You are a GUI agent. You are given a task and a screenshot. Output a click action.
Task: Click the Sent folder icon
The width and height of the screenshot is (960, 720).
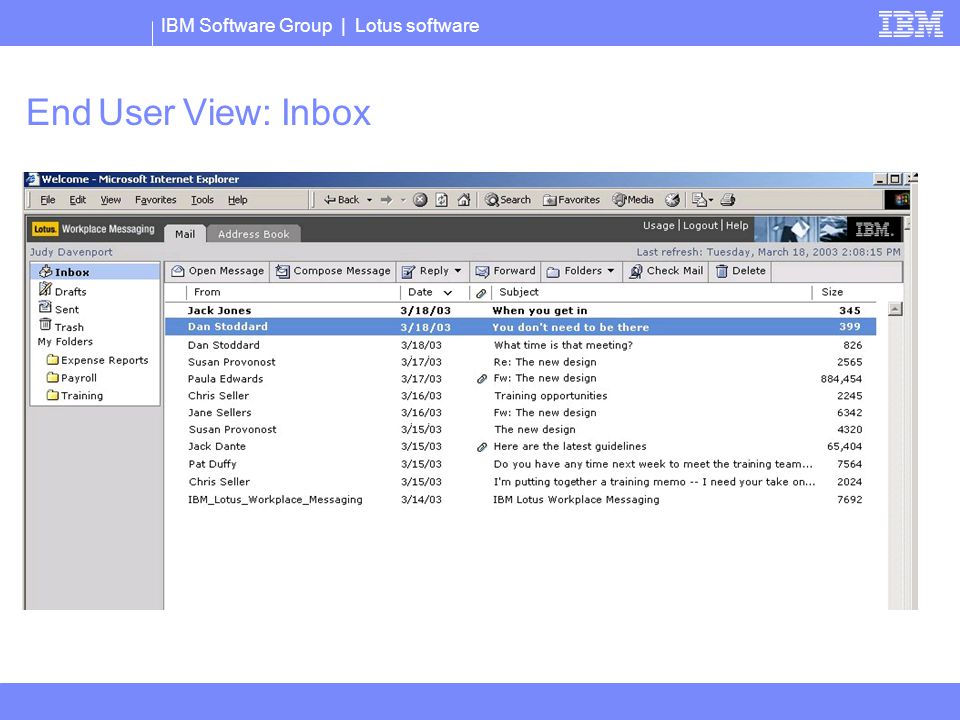click(45, 307)
